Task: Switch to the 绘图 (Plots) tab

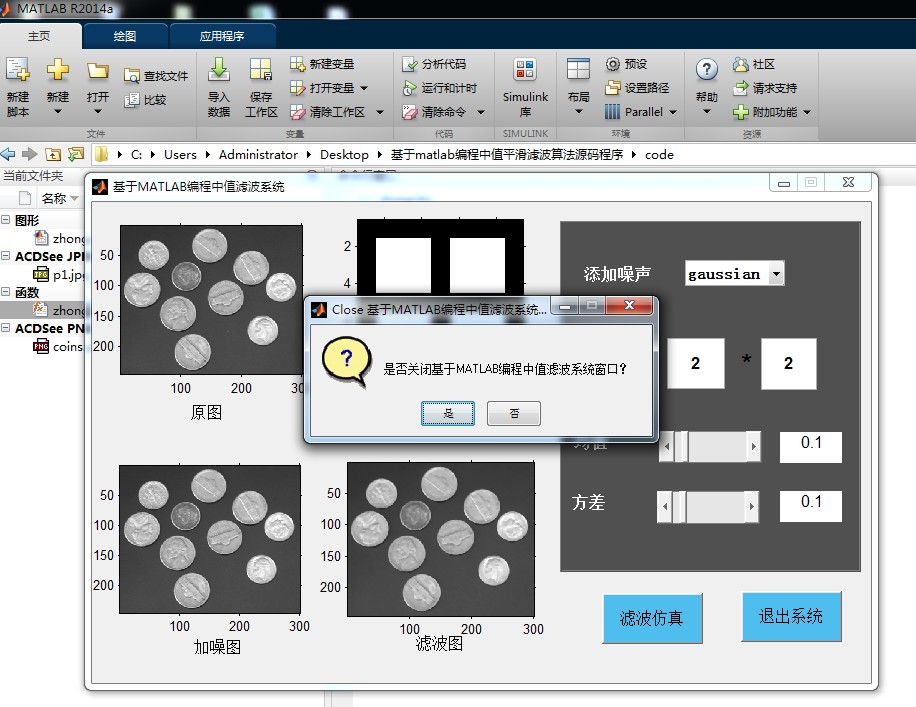Action: click(x=124, y=36)
